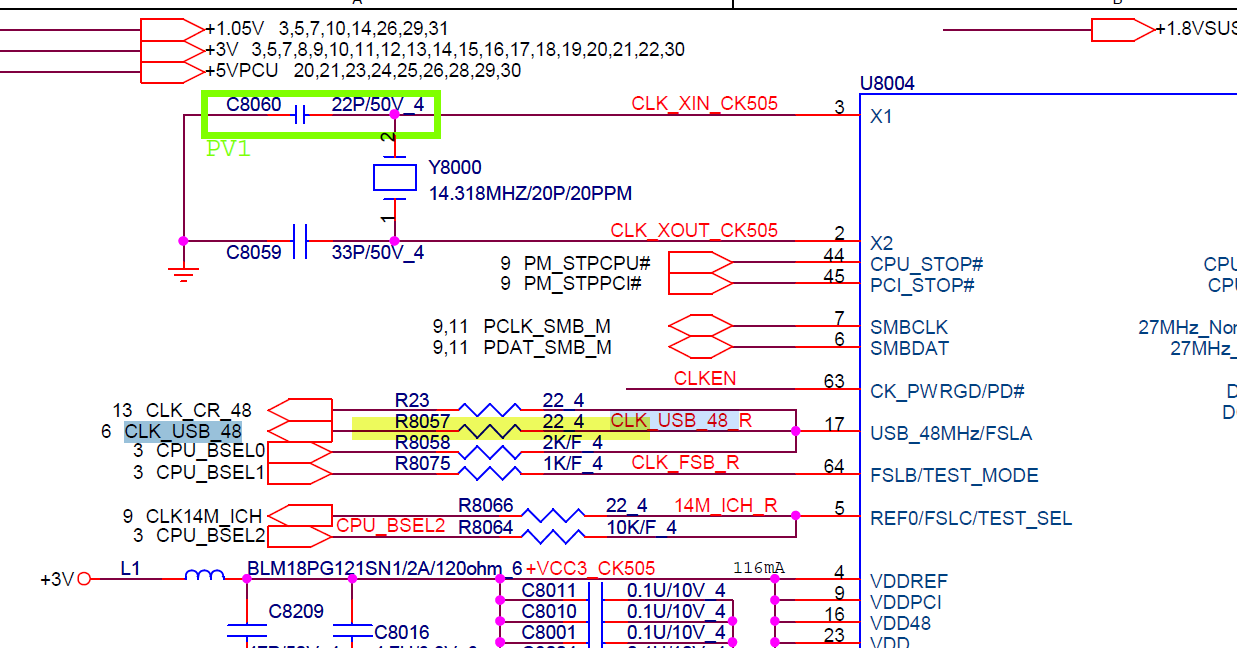Select the U8004 chip reference label
Screen dimensions: 1237x648
[887, 84]
